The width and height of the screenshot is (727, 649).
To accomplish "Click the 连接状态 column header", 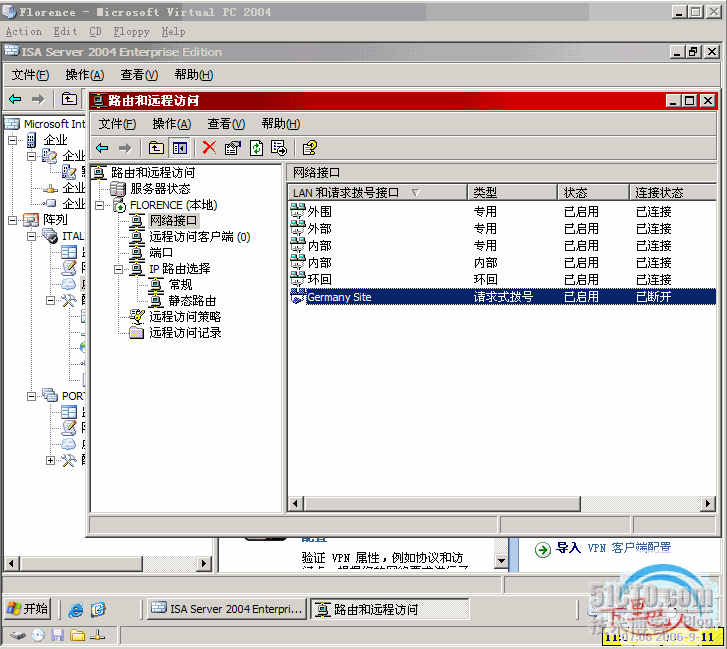I will click(673, 192).
